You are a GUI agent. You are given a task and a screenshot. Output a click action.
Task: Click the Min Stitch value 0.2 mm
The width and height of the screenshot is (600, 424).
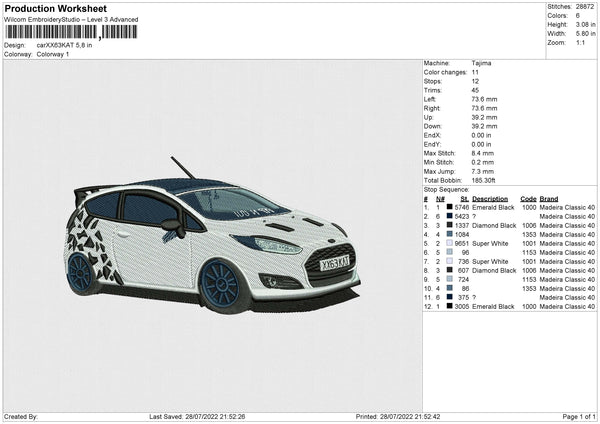(483, 162)
